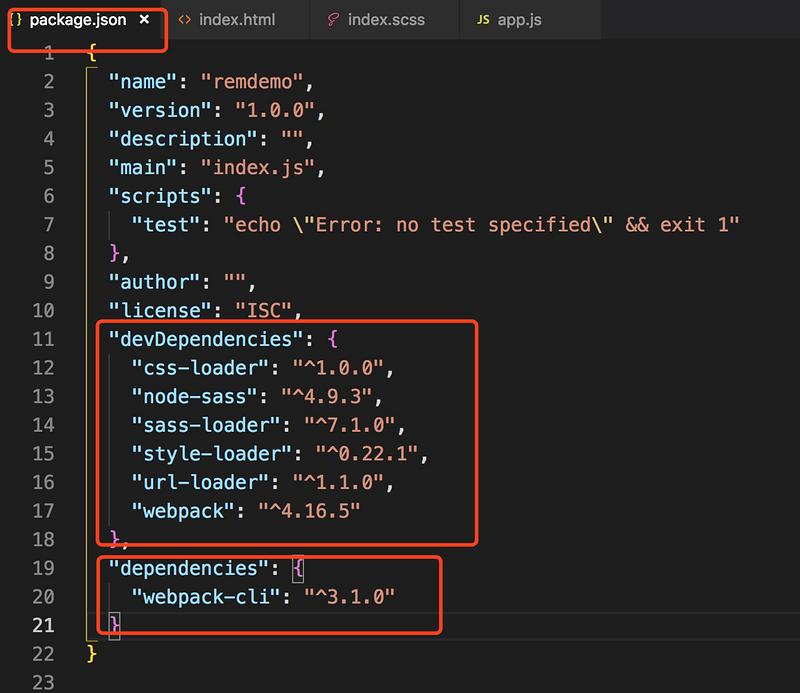Click the opening brace on line 1

(x=91, y=52)
